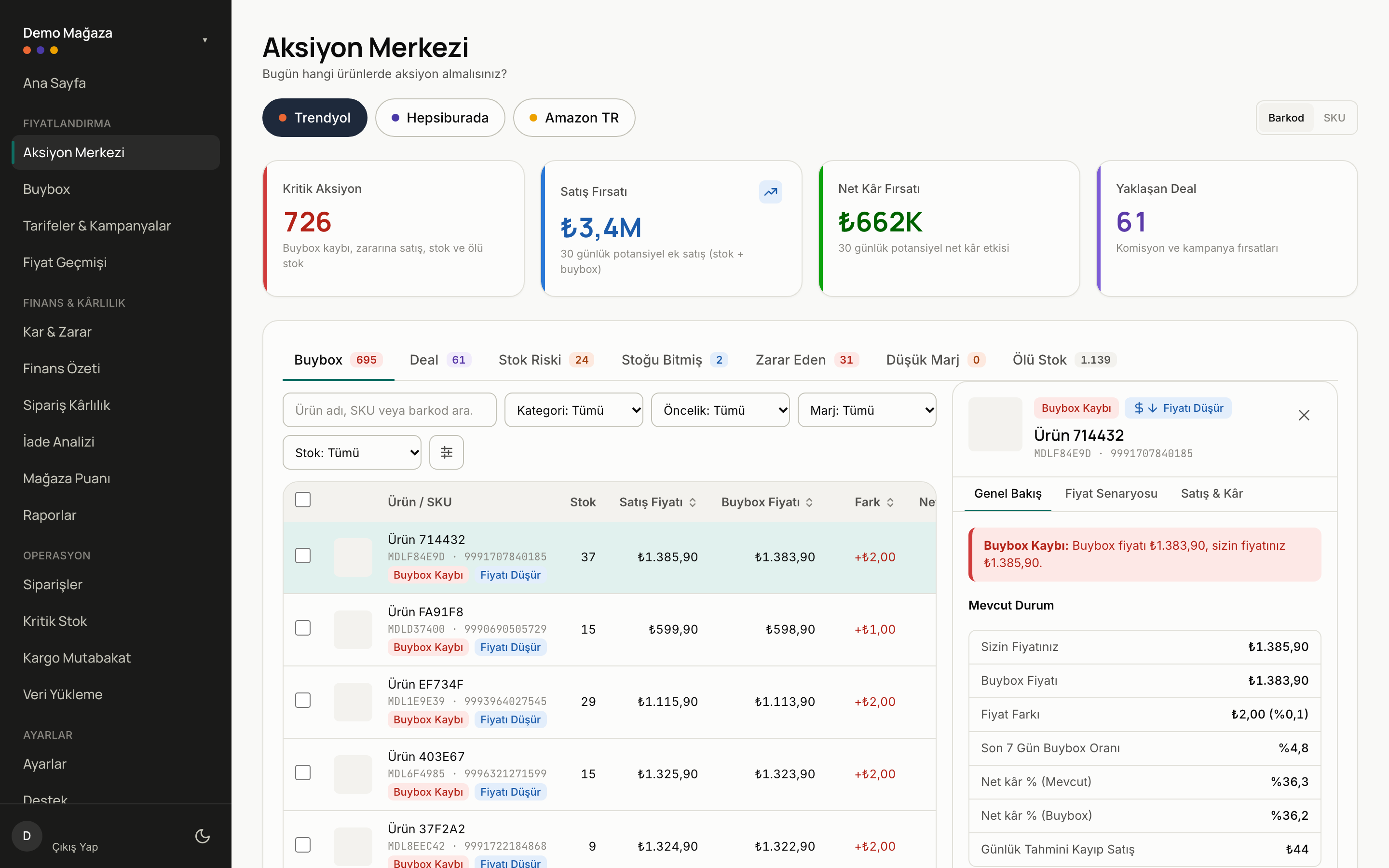Check the box for Ürün EF734F
The width and height of the screenshot is (1389, 868).
coord(303,700)
